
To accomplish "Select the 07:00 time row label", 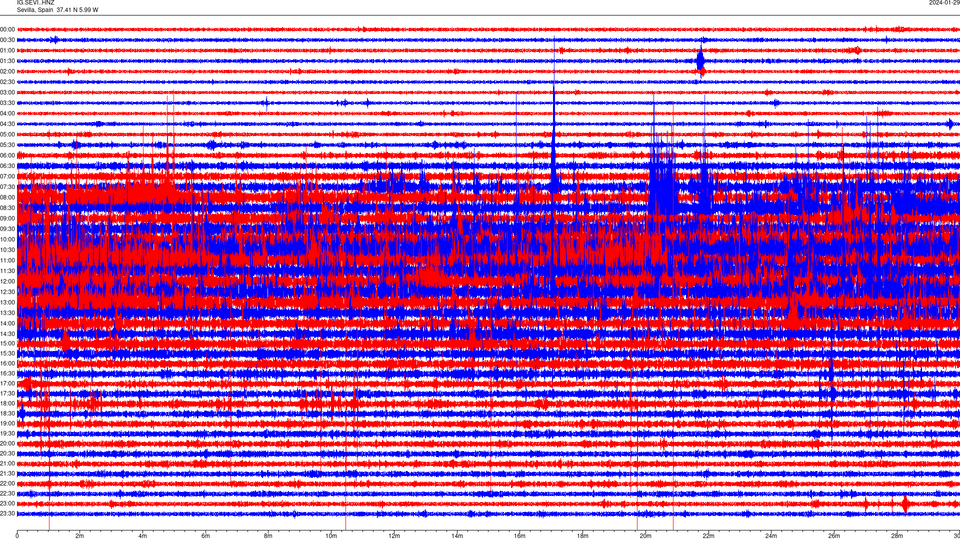I will (7, 176).
